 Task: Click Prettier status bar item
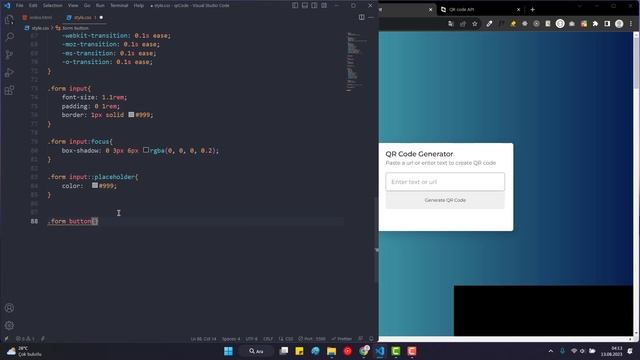point(342,339)
